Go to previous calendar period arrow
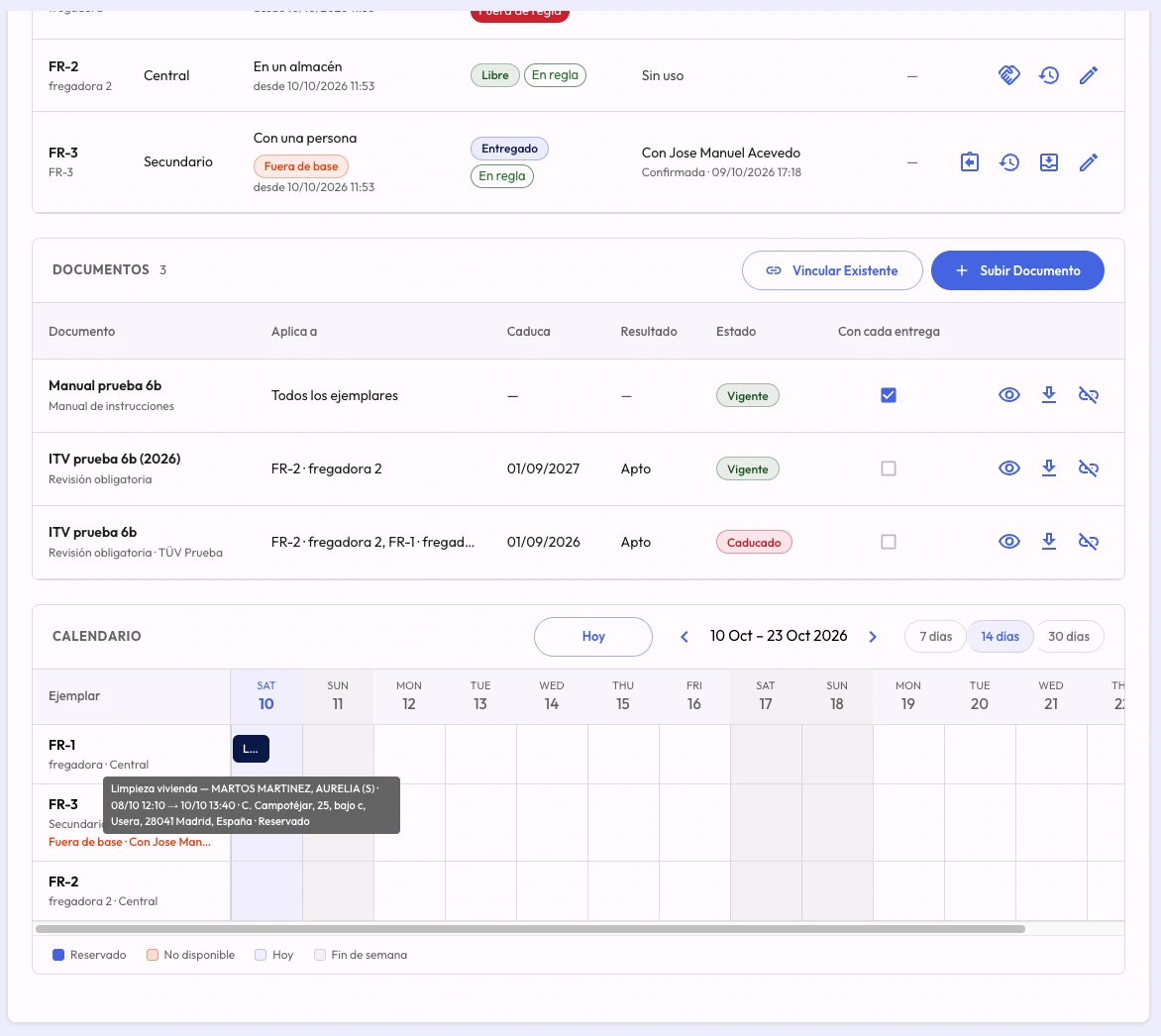Screen dimensions: 1161x1036 pyautogui.click(x=685, y=637)
